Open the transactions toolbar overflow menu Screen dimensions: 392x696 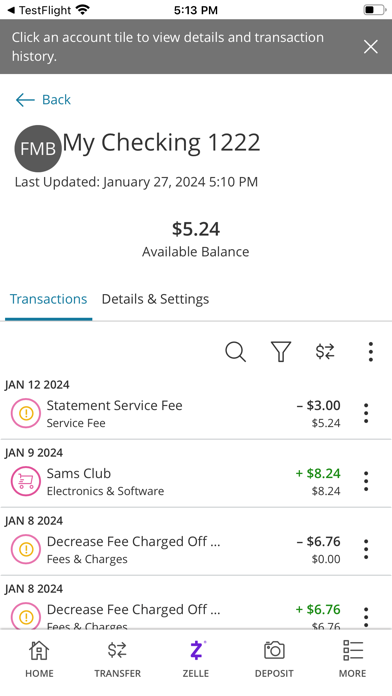pyautogui.click(x=371, y=352)
